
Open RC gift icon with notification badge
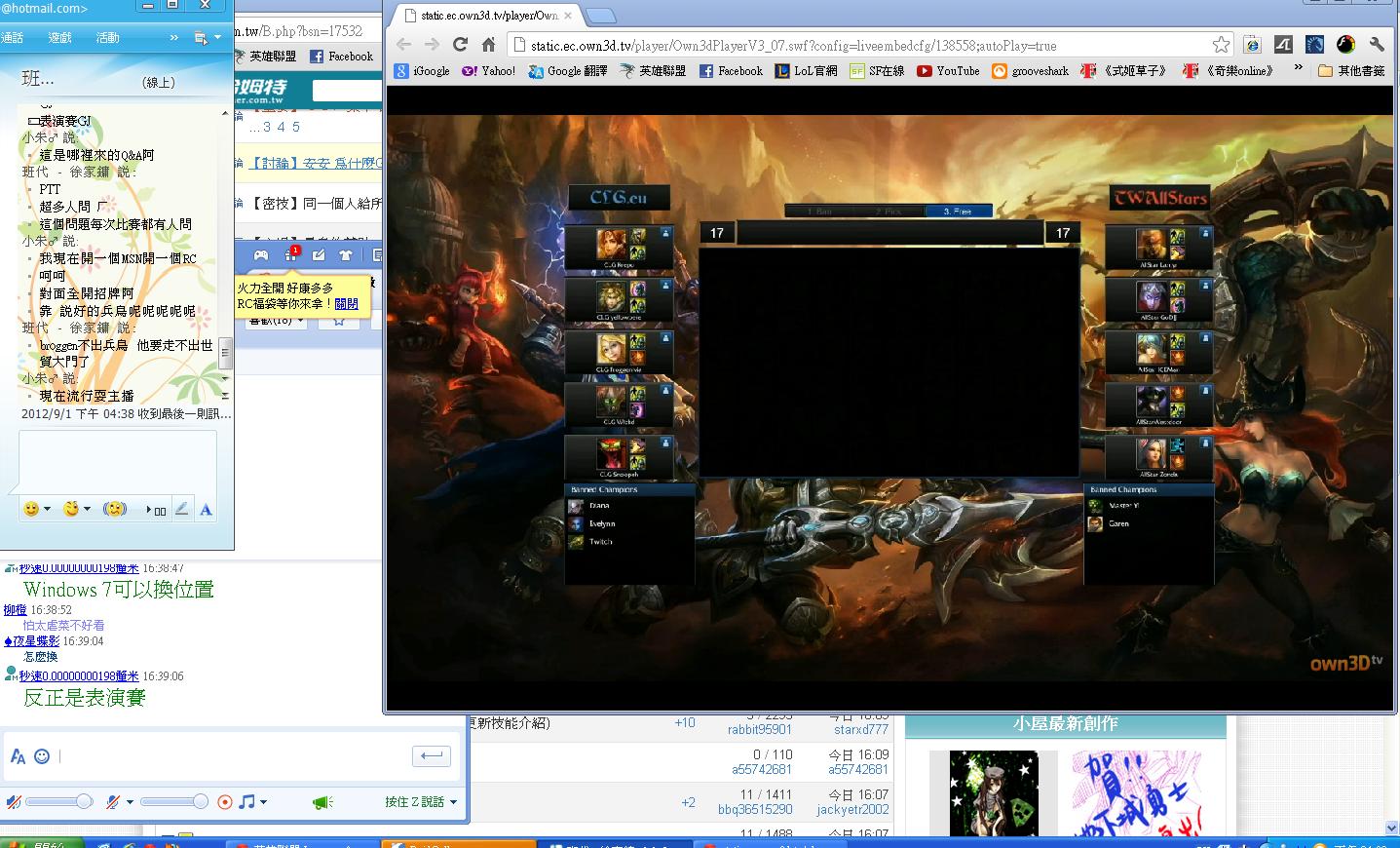point(290,254)
